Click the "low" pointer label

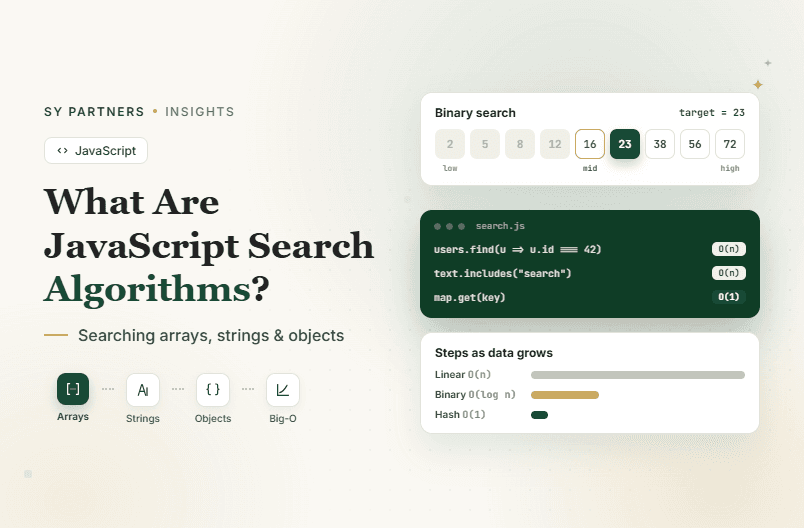[450, 168]
